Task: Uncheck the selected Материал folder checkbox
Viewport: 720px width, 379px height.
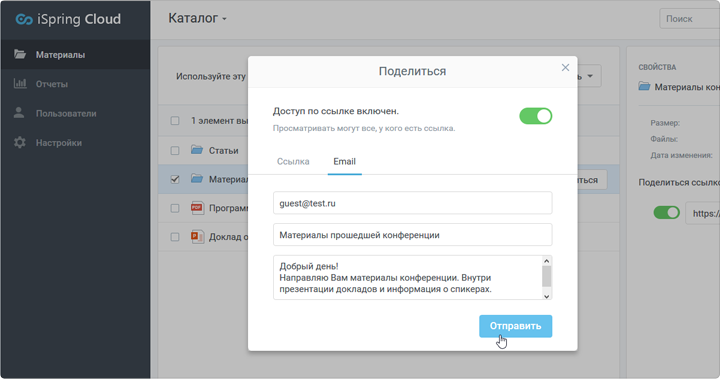Action: (175, 179)
